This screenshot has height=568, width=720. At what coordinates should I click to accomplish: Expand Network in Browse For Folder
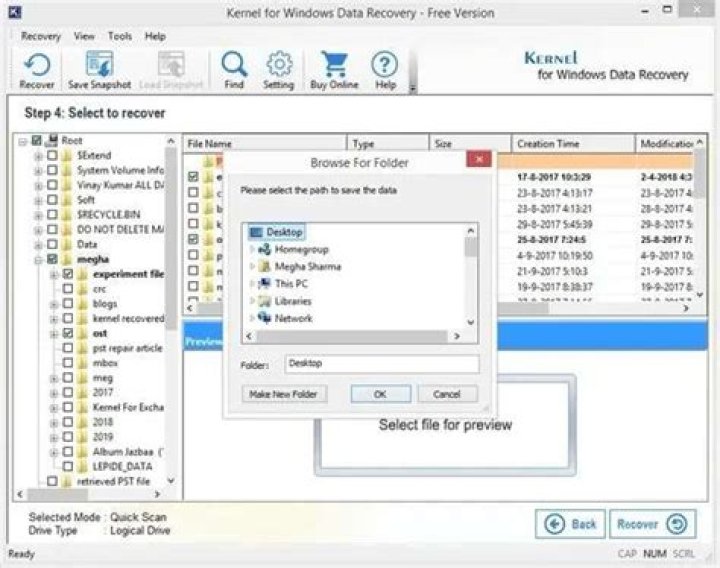pyautogui.click(x=252, y=318)
